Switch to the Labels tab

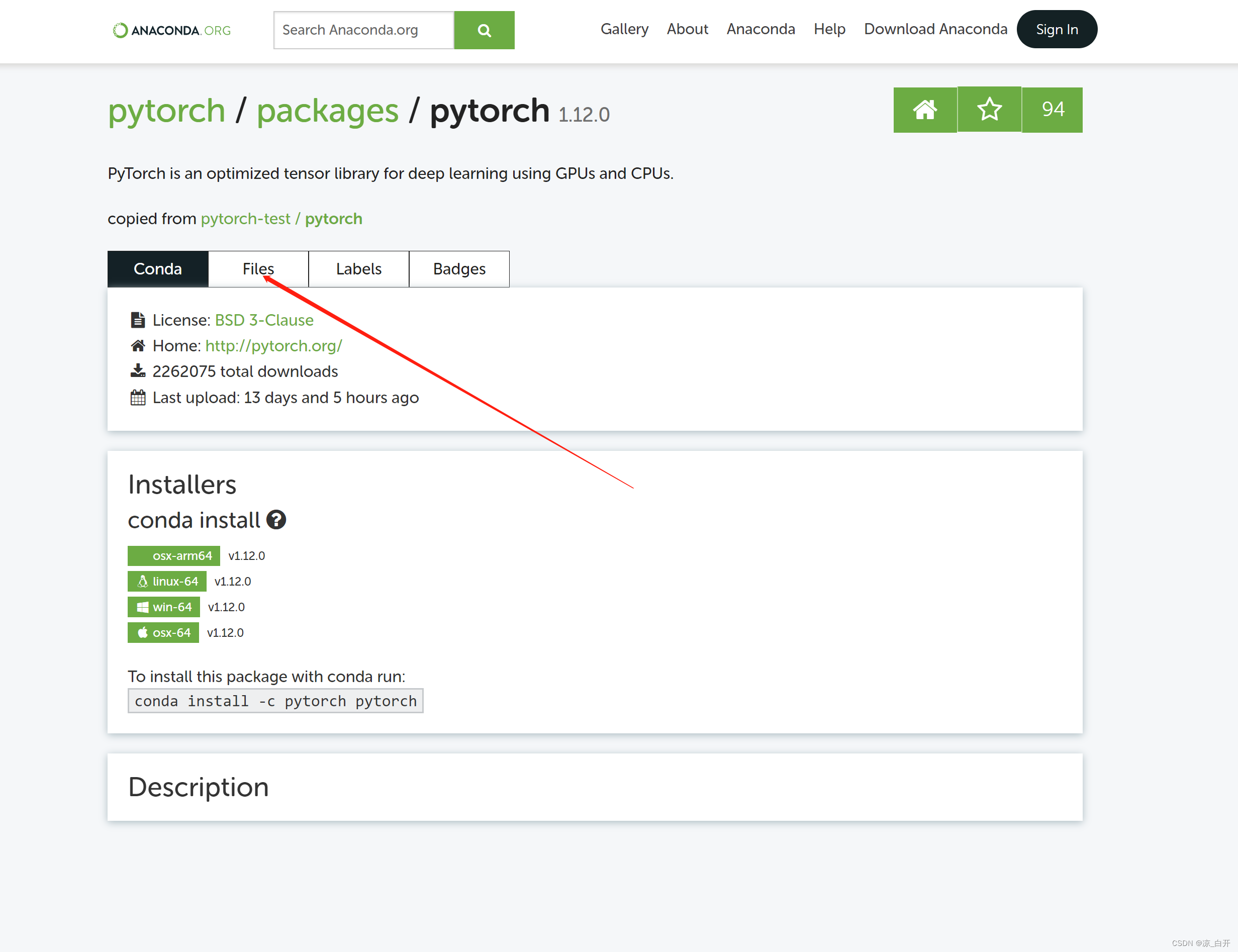[x=359, y=269]
